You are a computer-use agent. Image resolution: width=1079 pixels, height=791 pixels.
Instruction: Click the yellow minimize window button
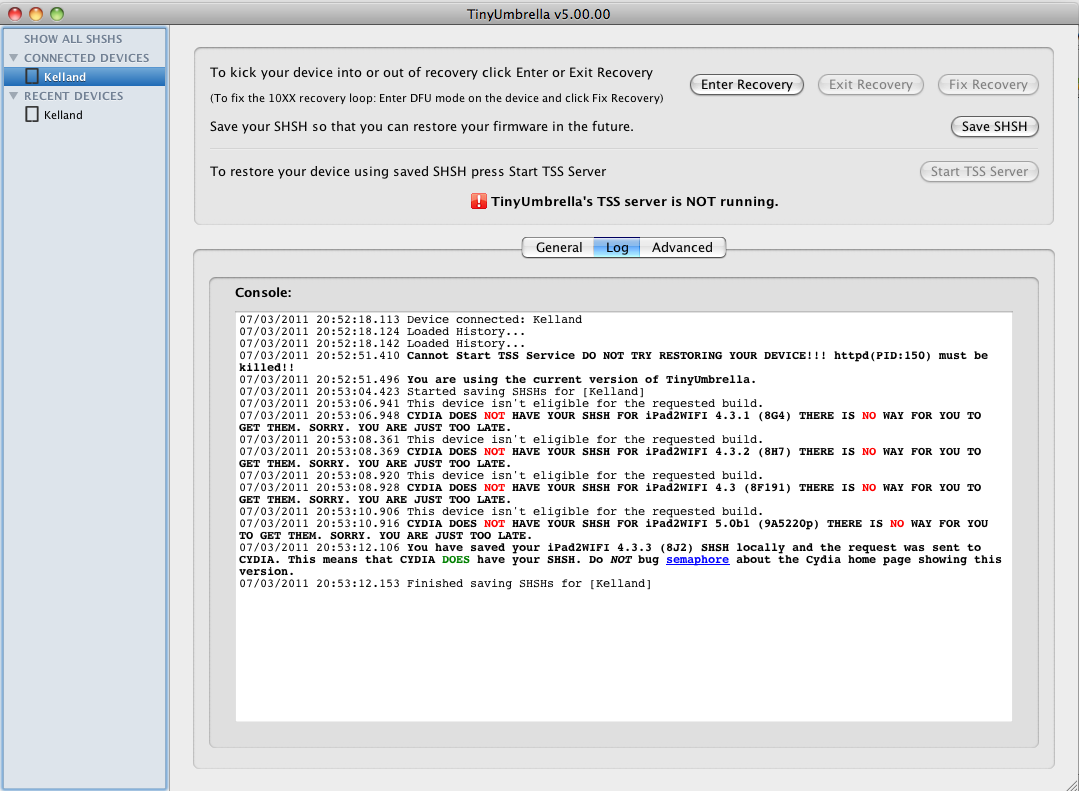pyautogui.click(x=36, y=14)
